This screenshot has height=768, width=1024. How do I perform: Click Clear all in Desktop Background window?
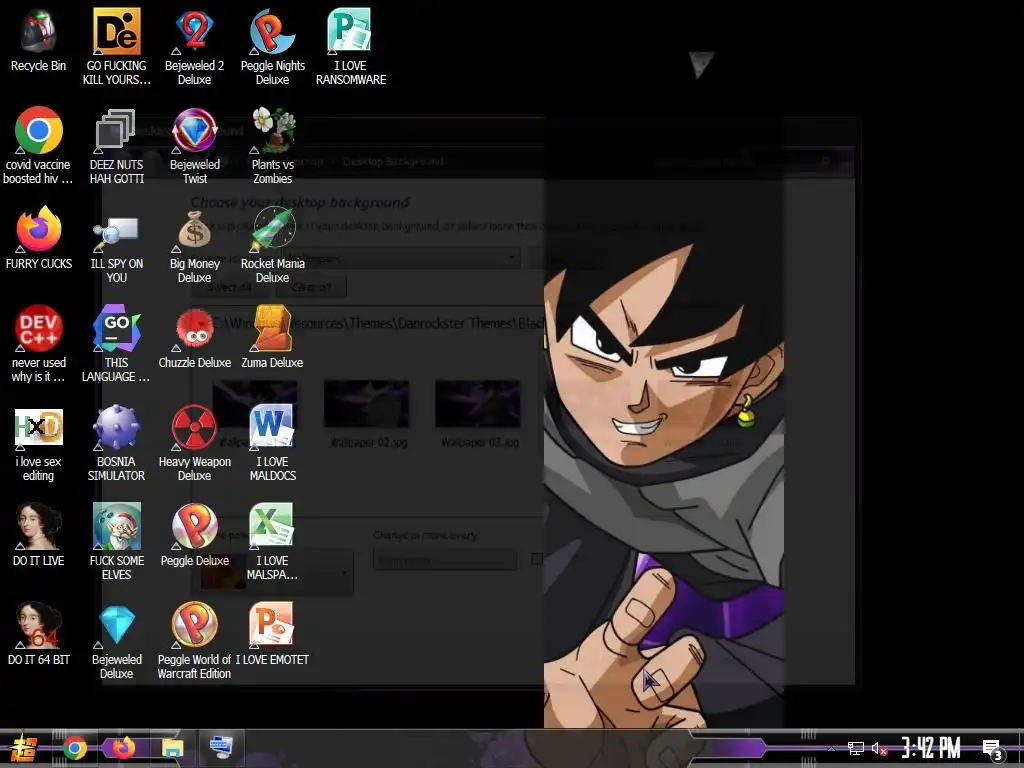tap(312, 287)
